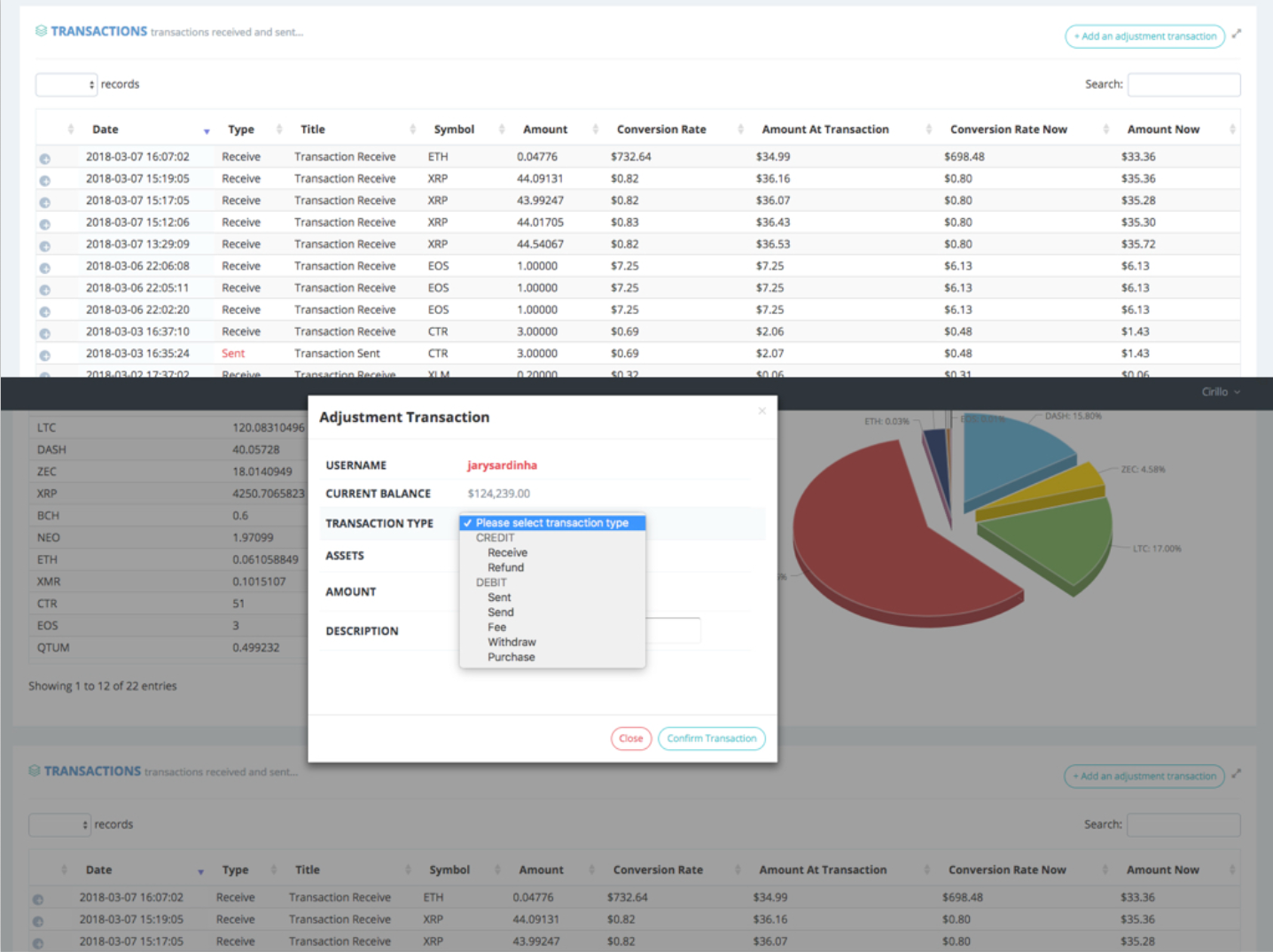Choose Withdraw from the transaction type list
The image size is (1273, 952).
(512, 642)
